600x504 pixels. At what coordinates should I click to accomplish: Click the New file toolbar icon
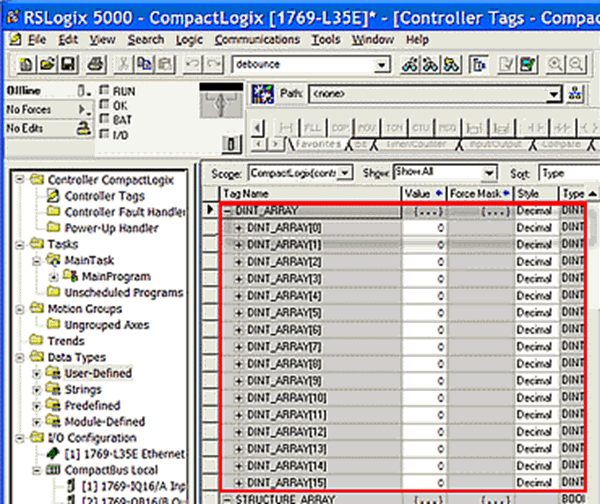coord(26,64)
